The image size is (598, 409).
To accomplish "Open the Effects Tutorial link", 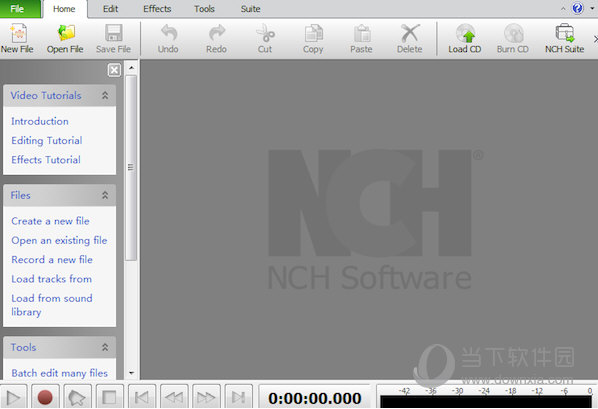I will pyautogui.click(x=46, y=160).
